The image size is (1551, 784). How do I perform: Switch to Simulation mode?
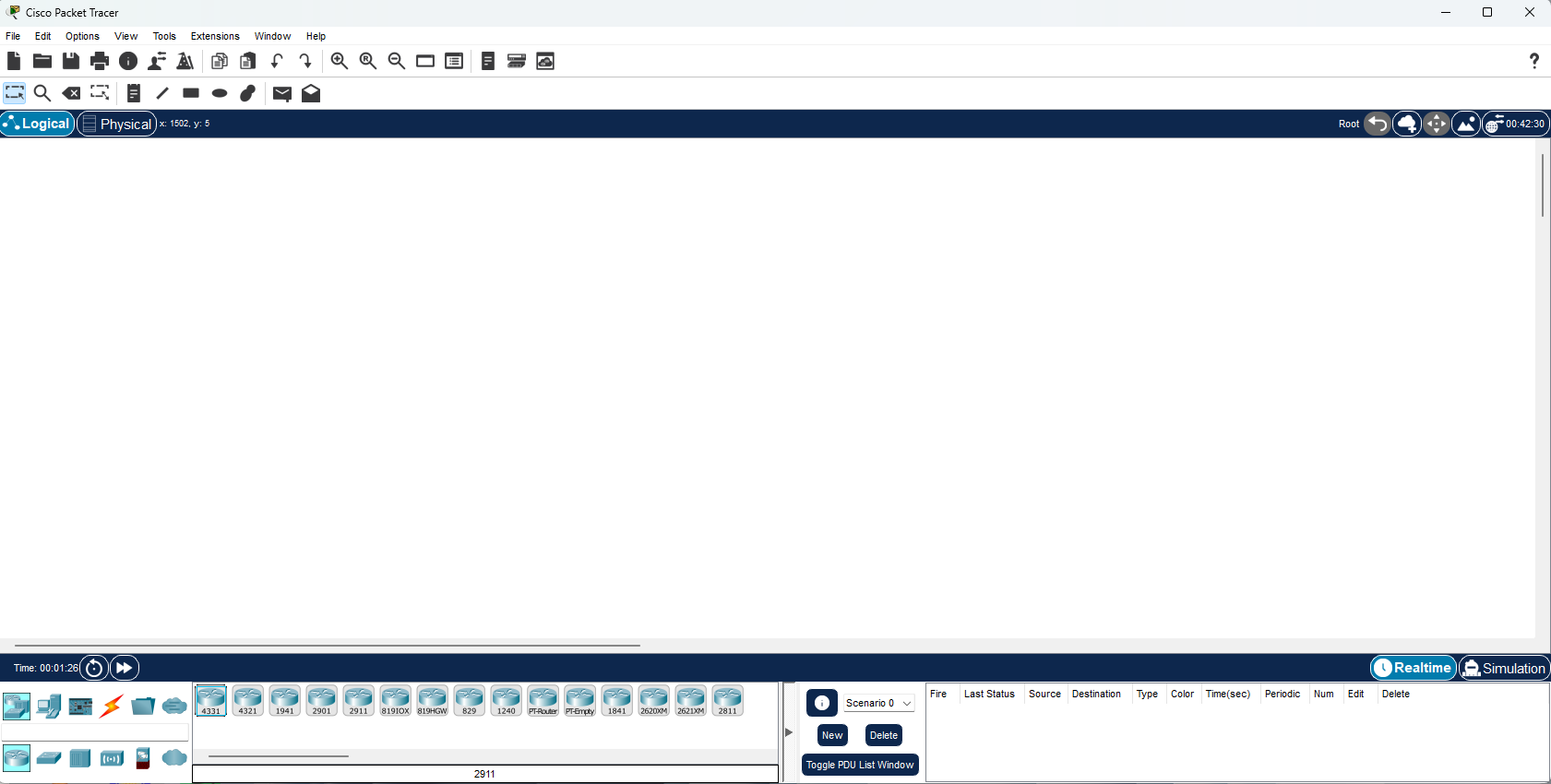(1504, 668)
